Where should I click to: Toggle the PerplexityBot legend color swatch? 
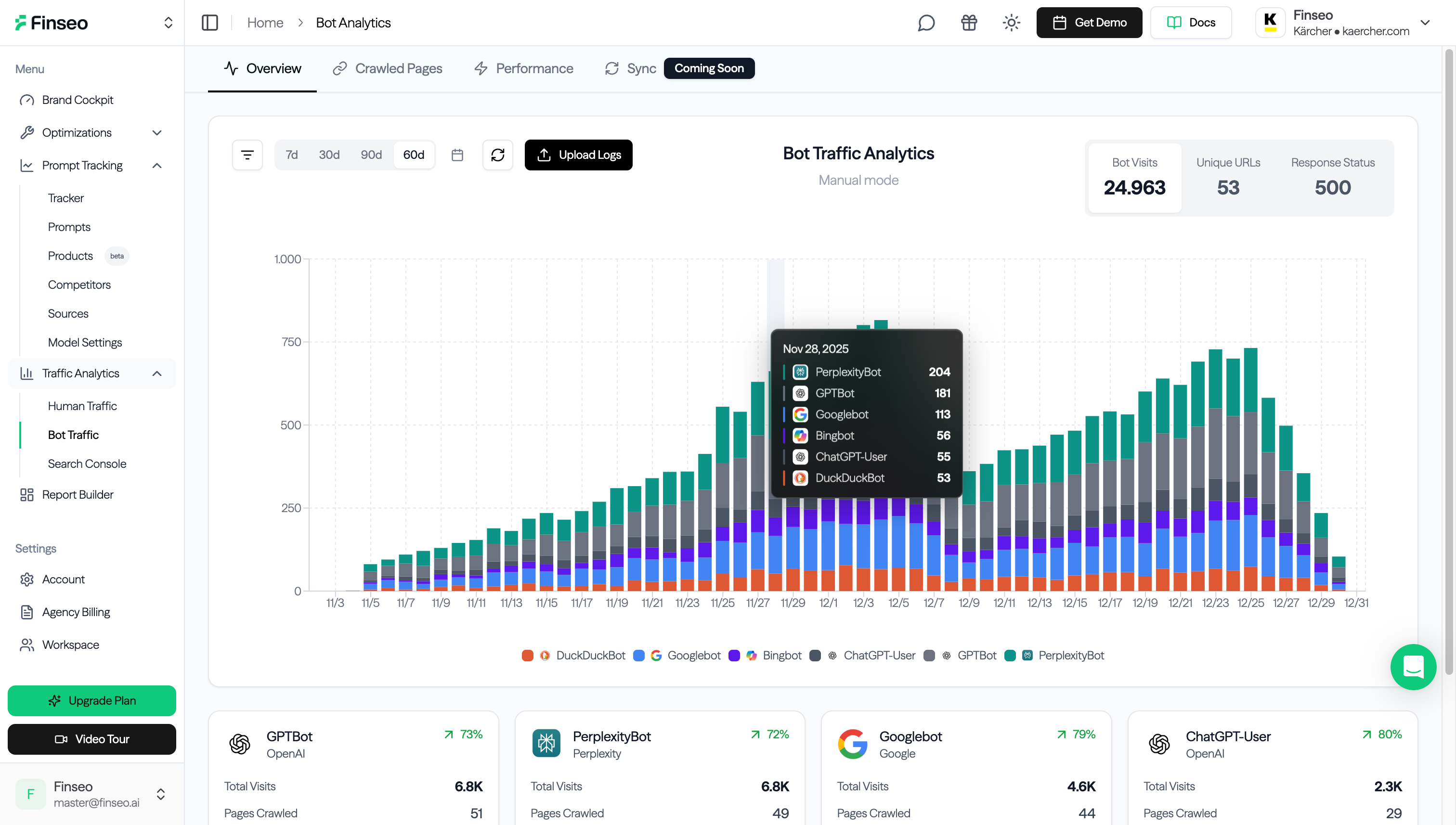coord(1010,656)
